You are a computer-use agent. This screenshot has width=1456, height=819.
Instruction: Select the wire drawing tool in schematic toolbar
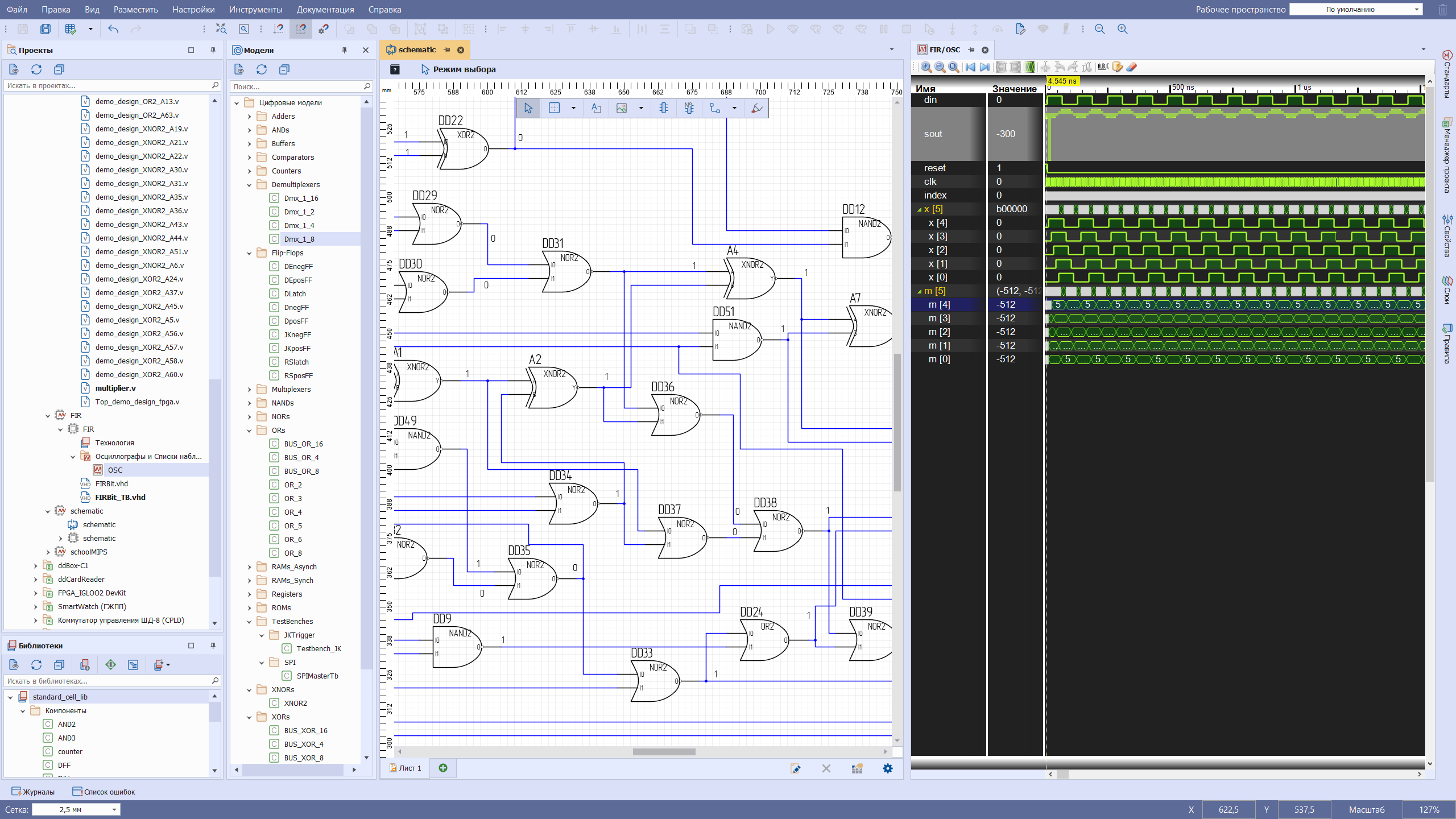point(715,108)
